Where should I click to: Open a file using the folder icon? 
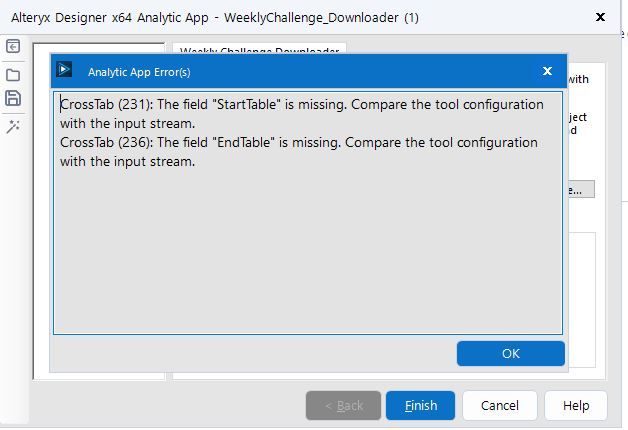click(x=13, y=74)
